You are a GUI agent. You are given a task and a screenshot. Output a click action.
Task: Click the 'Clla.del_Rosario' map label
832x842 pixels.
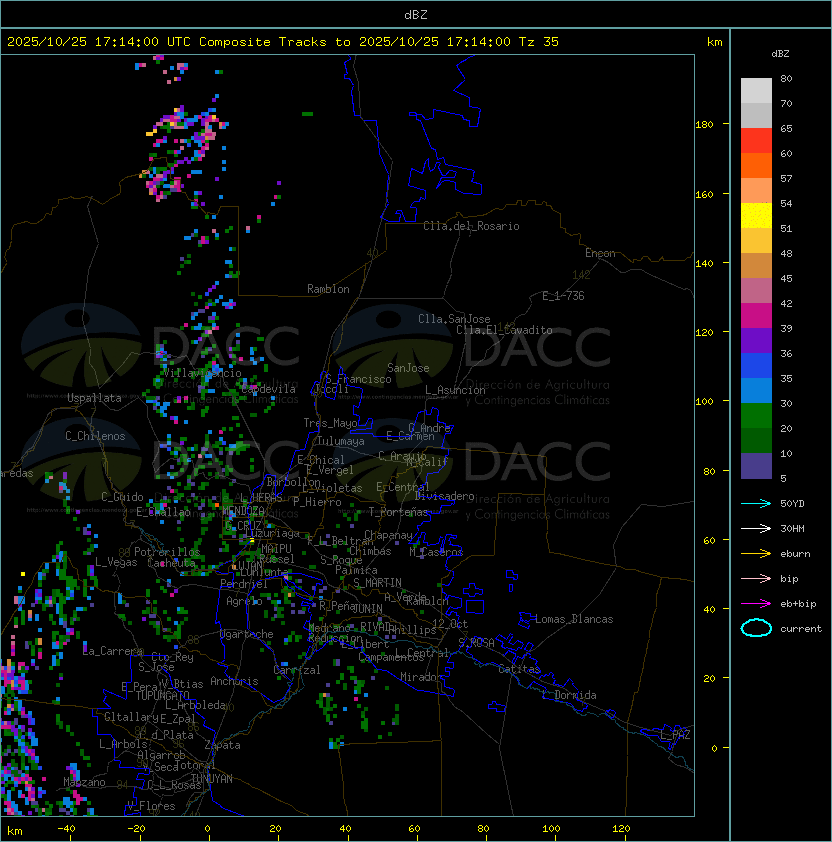pos(471,226)
